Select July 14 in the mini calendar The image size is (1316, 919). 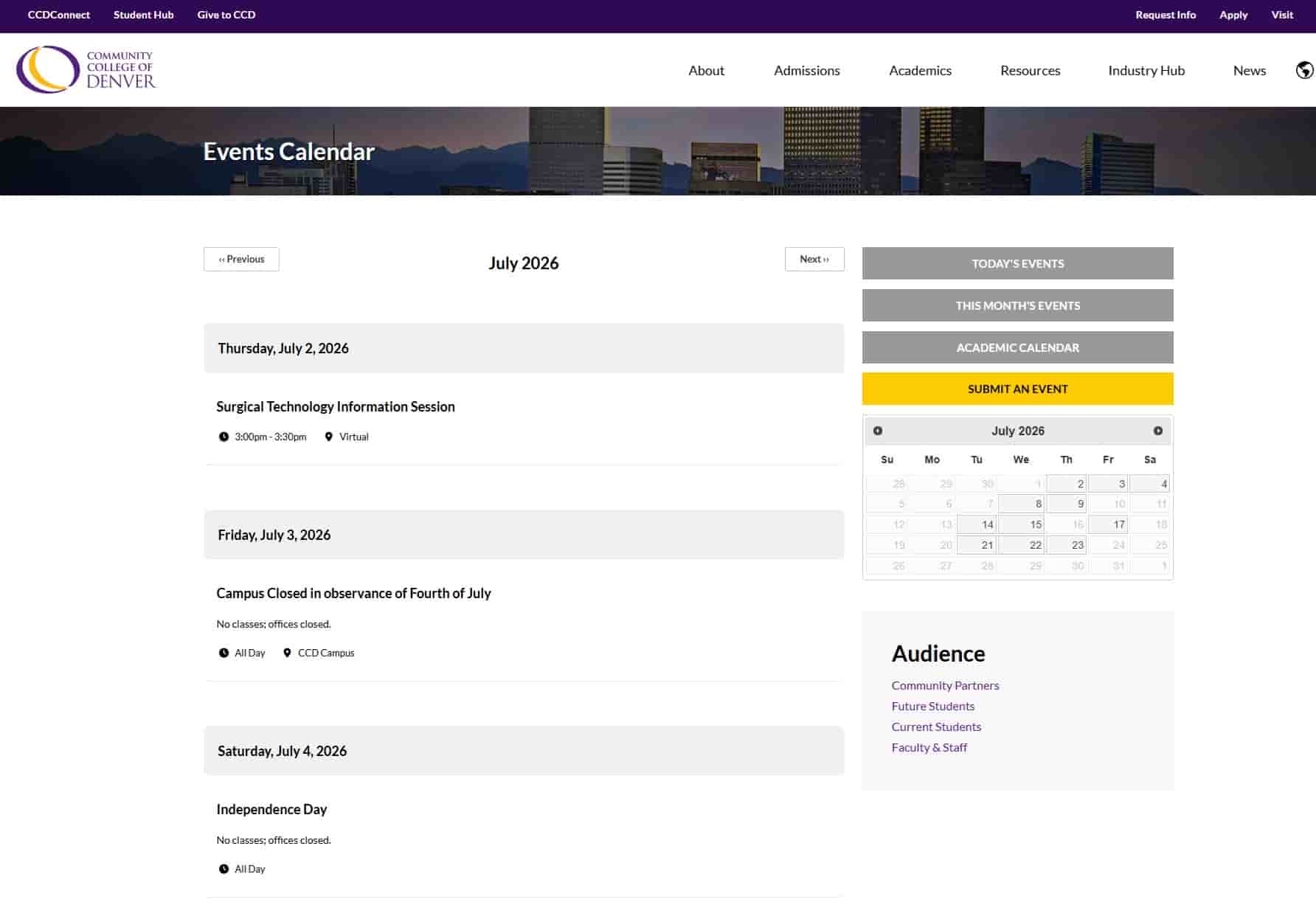[977, 524]
